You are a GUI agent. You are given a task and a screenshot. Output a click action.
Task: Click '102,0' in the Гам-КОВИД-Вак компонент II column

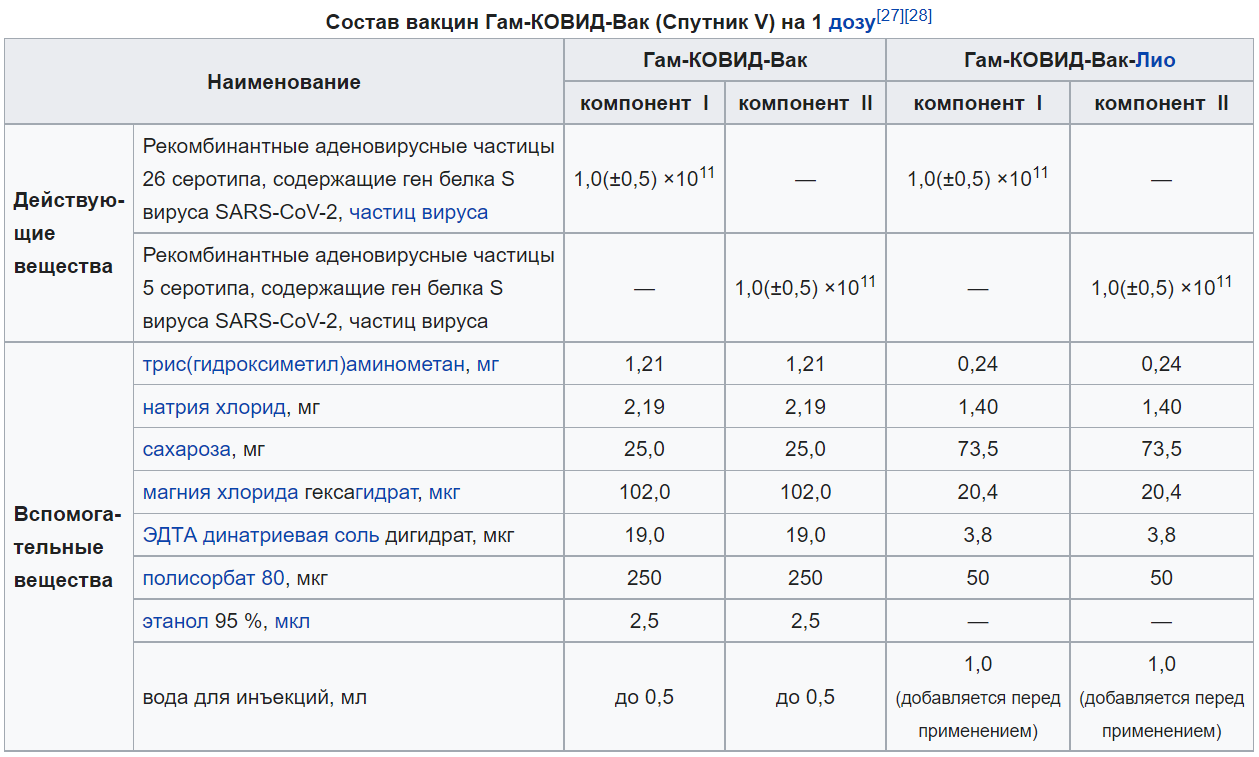pyautogui.click(x=805, y=492)
